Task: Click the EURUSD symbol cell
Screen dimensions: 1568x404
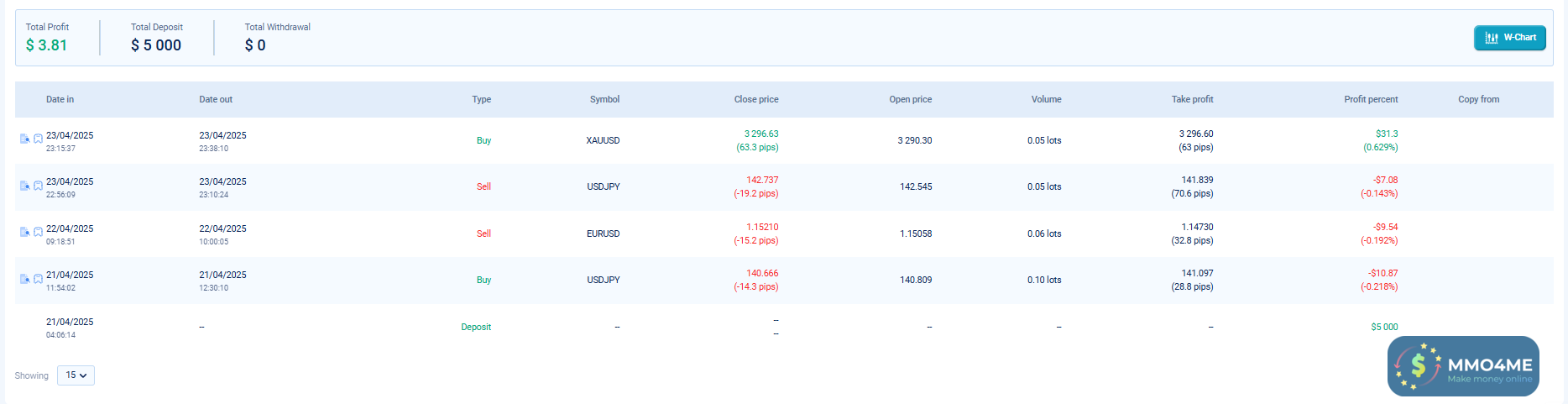Action: tap(603, 233)
